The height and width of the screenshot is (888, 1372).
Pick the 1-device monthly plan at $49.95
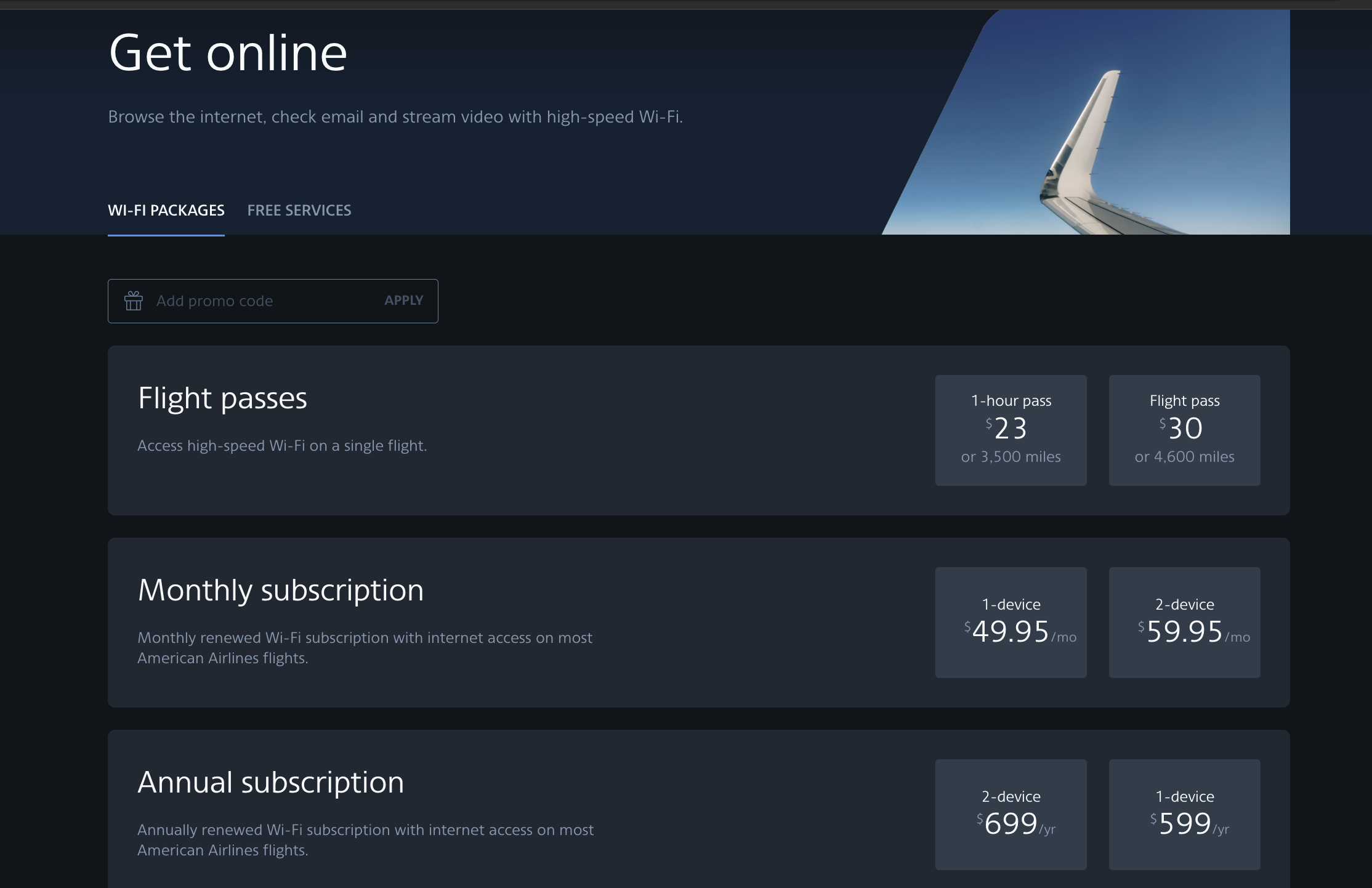pos(1011,623)
